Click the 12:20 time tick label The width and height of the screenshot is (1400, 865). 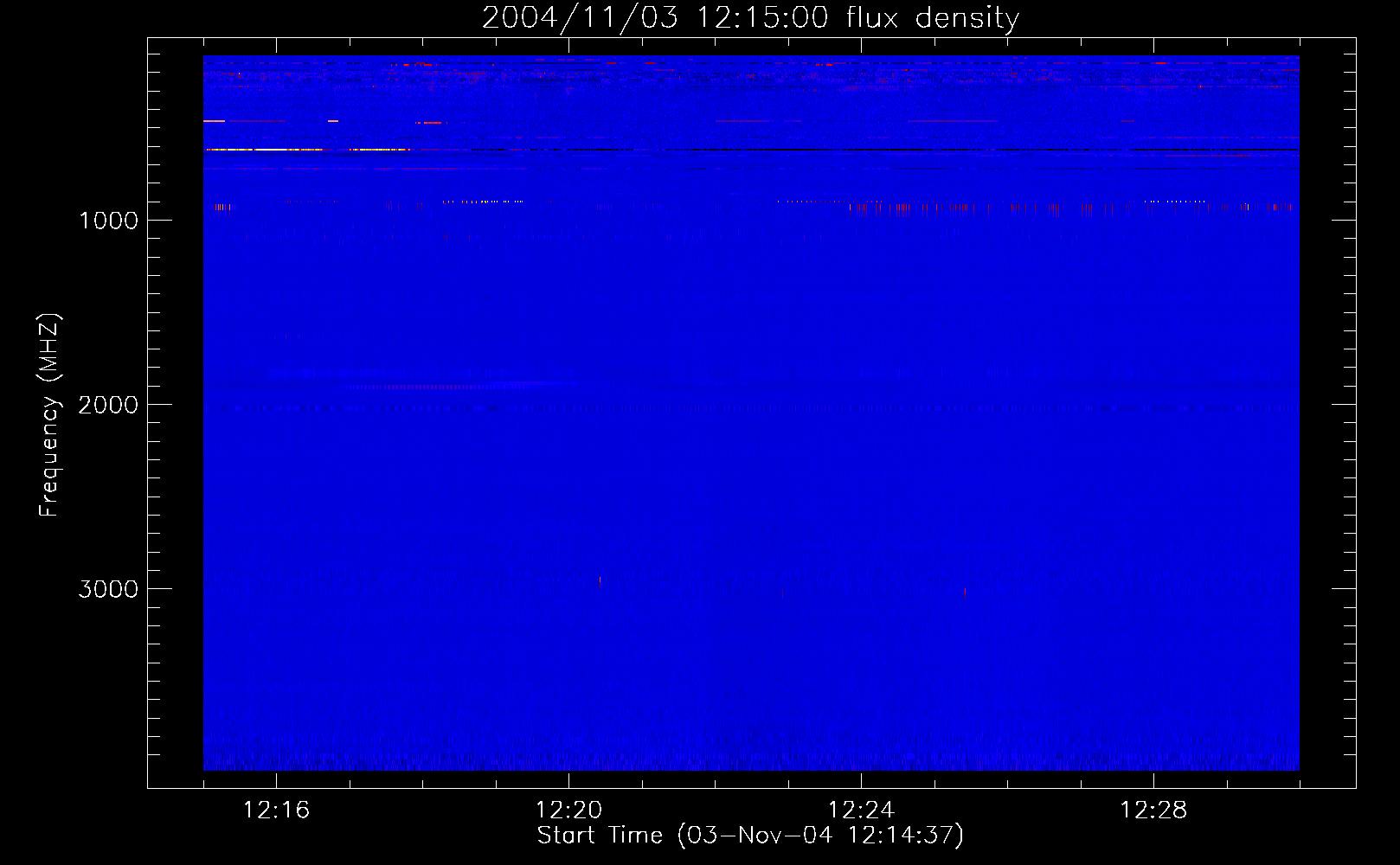(x=568, y=811)
